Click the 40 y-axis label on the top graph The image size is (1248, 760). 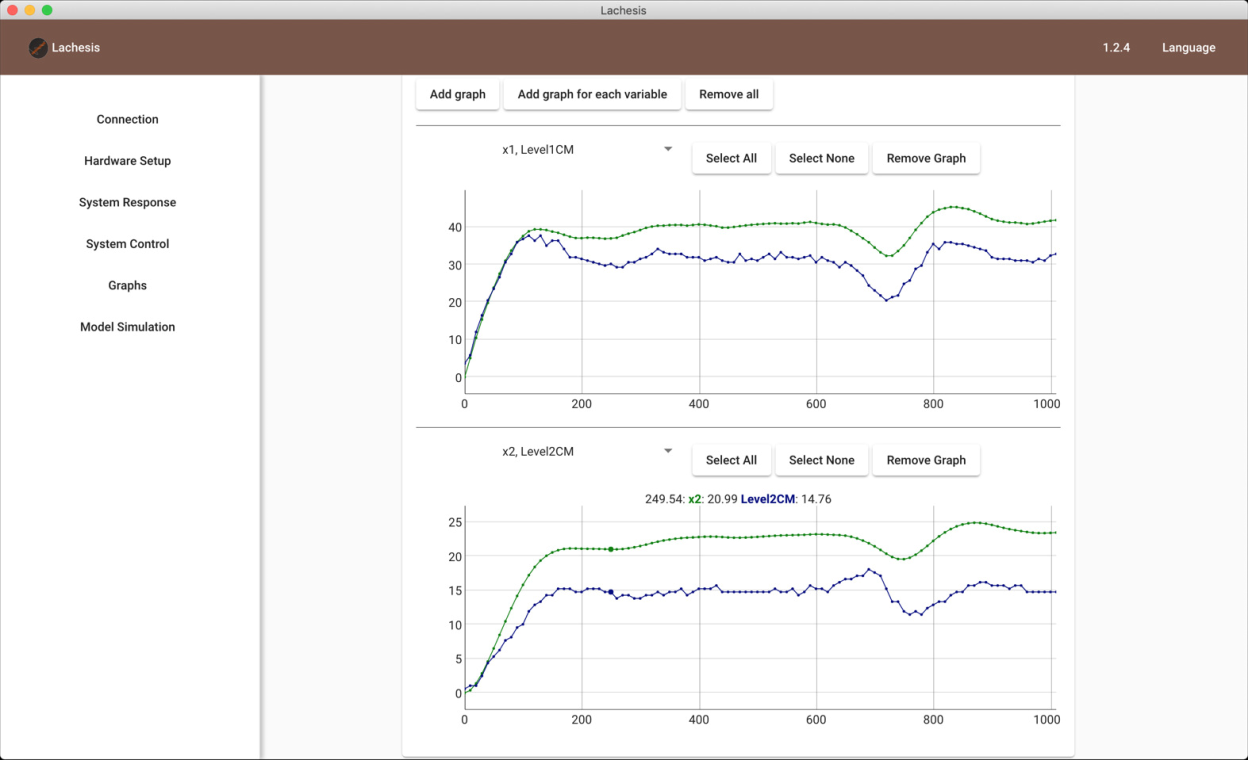point(454,228)
